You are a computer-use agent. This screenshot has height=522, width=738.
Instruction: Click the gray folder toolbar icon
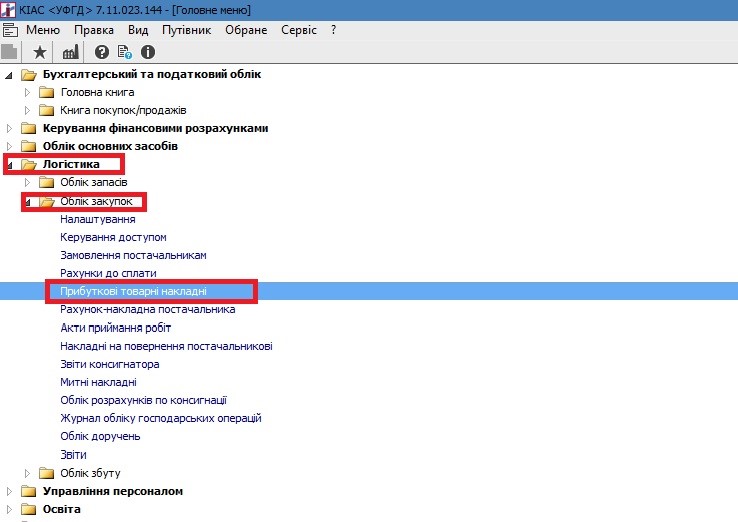tap(10, 52)
